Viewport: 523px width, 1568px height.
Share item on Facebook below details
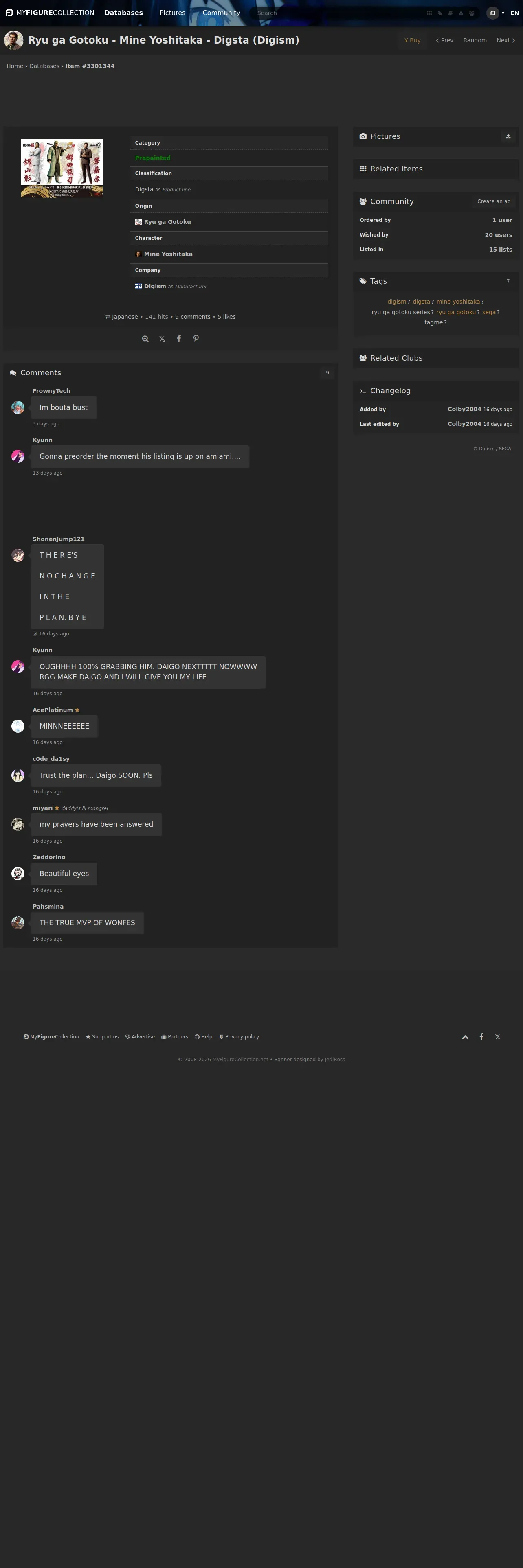click(179, 338)
